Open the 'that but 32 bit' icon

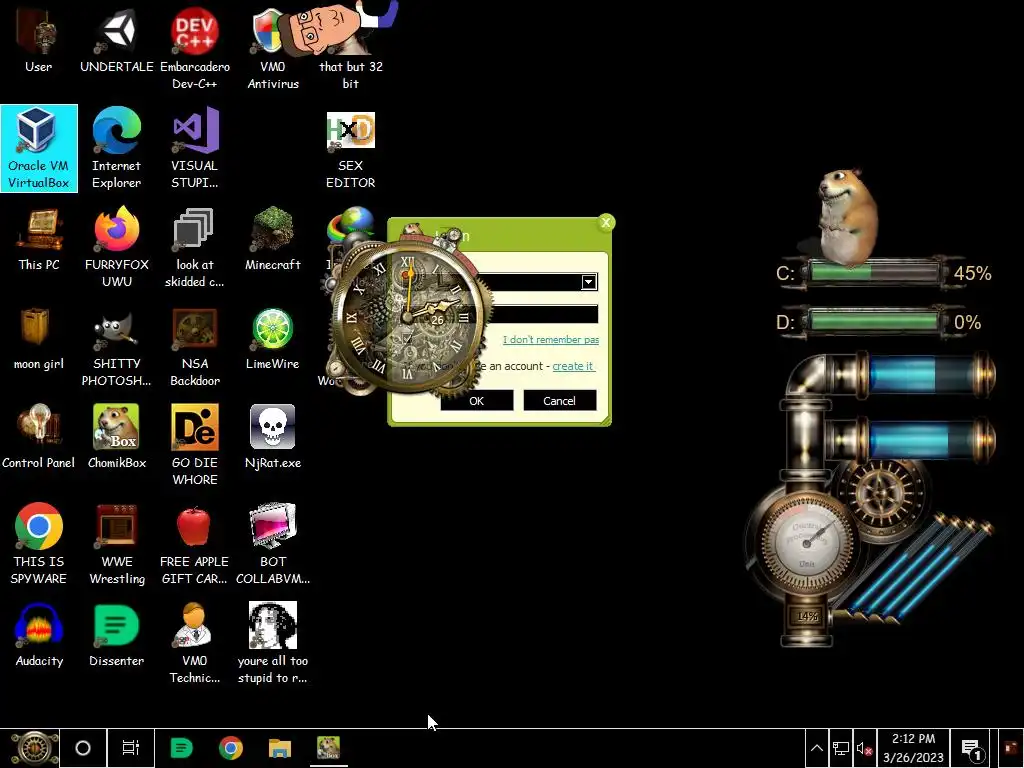pyautogui.click(x=351, y=47)
